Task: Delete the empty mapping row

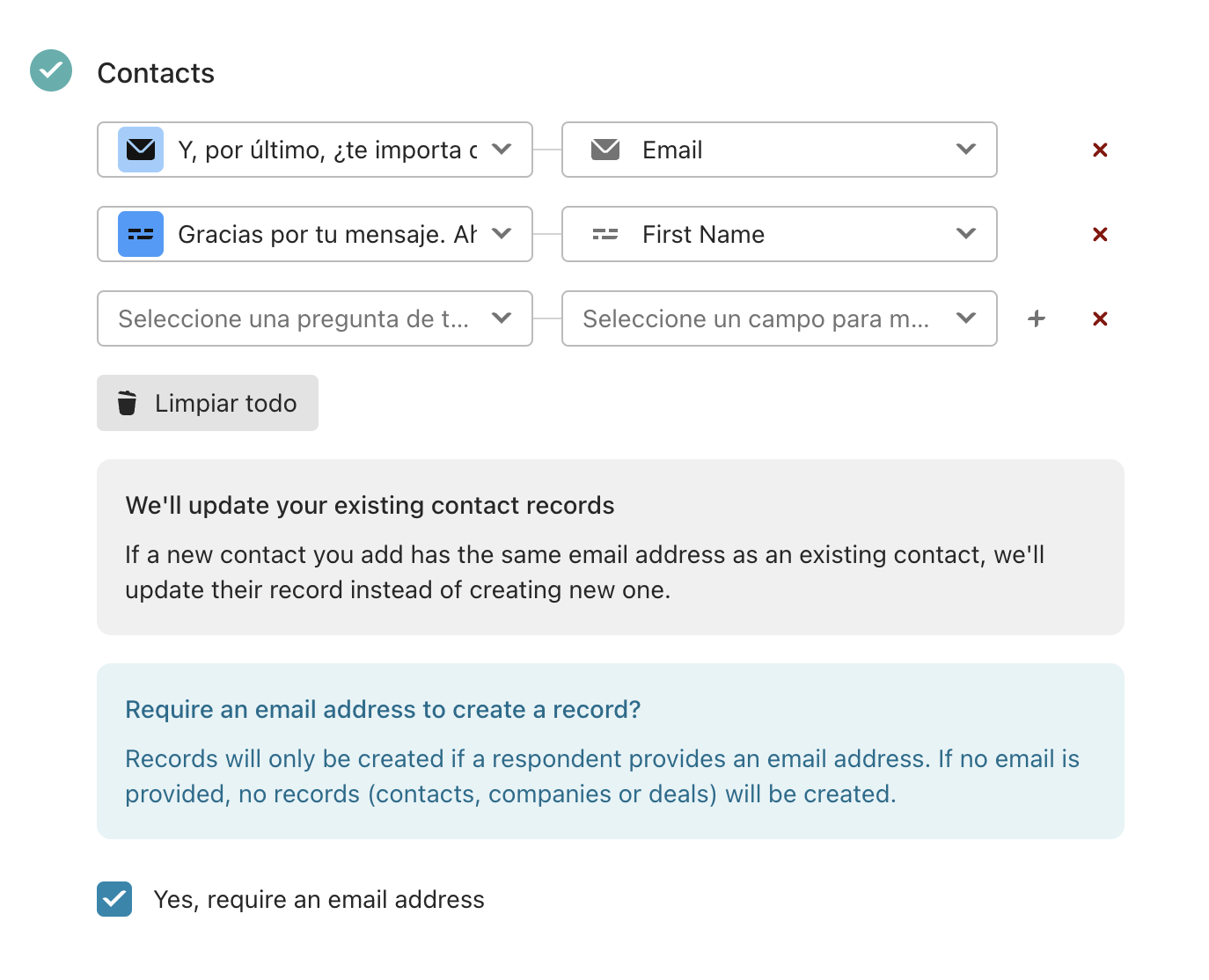Action: point(1100,318)
